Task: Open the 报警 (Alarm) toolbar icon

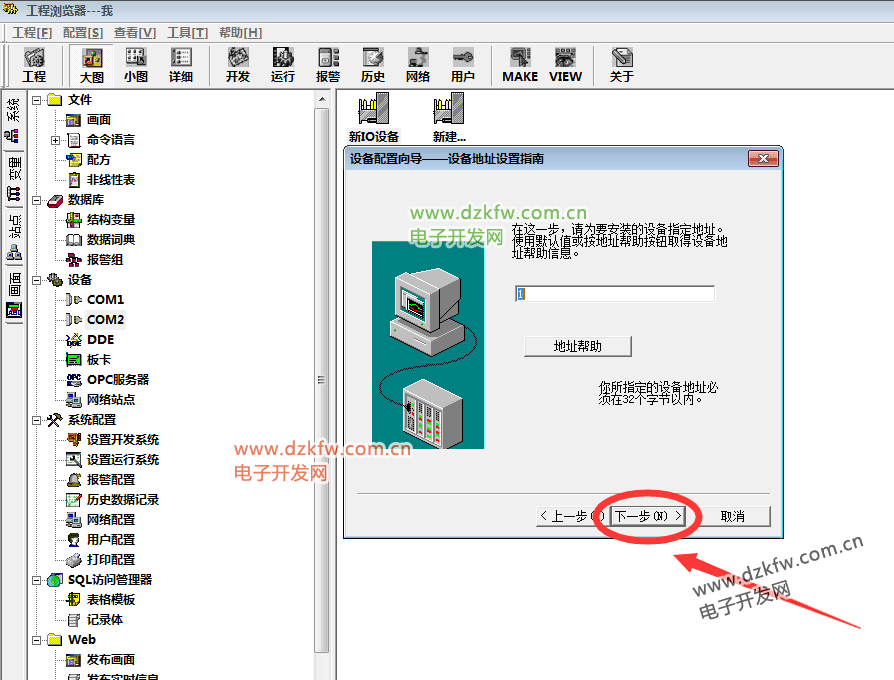Action: [x=328, y=64]
